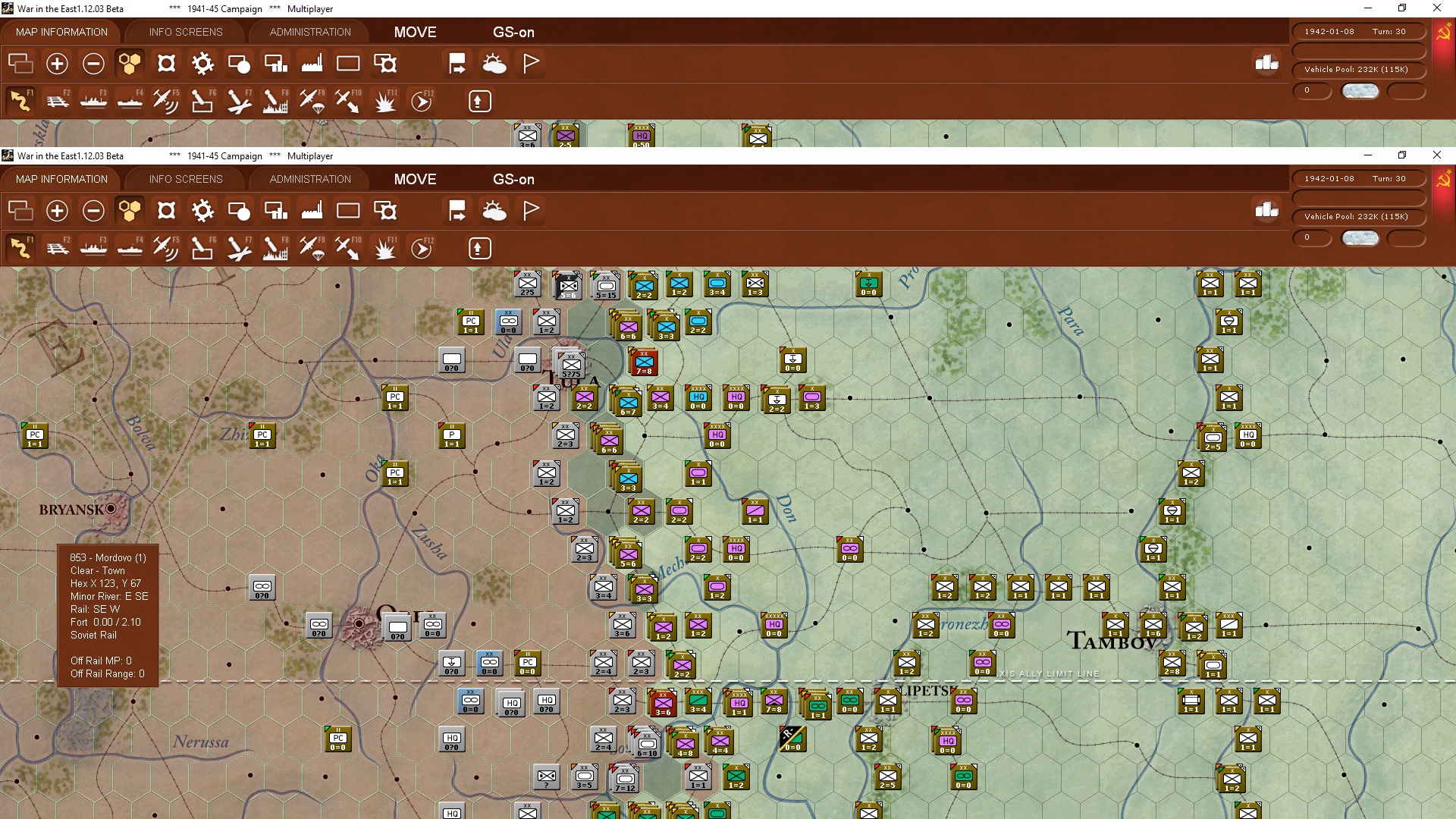
Task: Click F11 explosion icon in front window
Action: coord(385,249)
